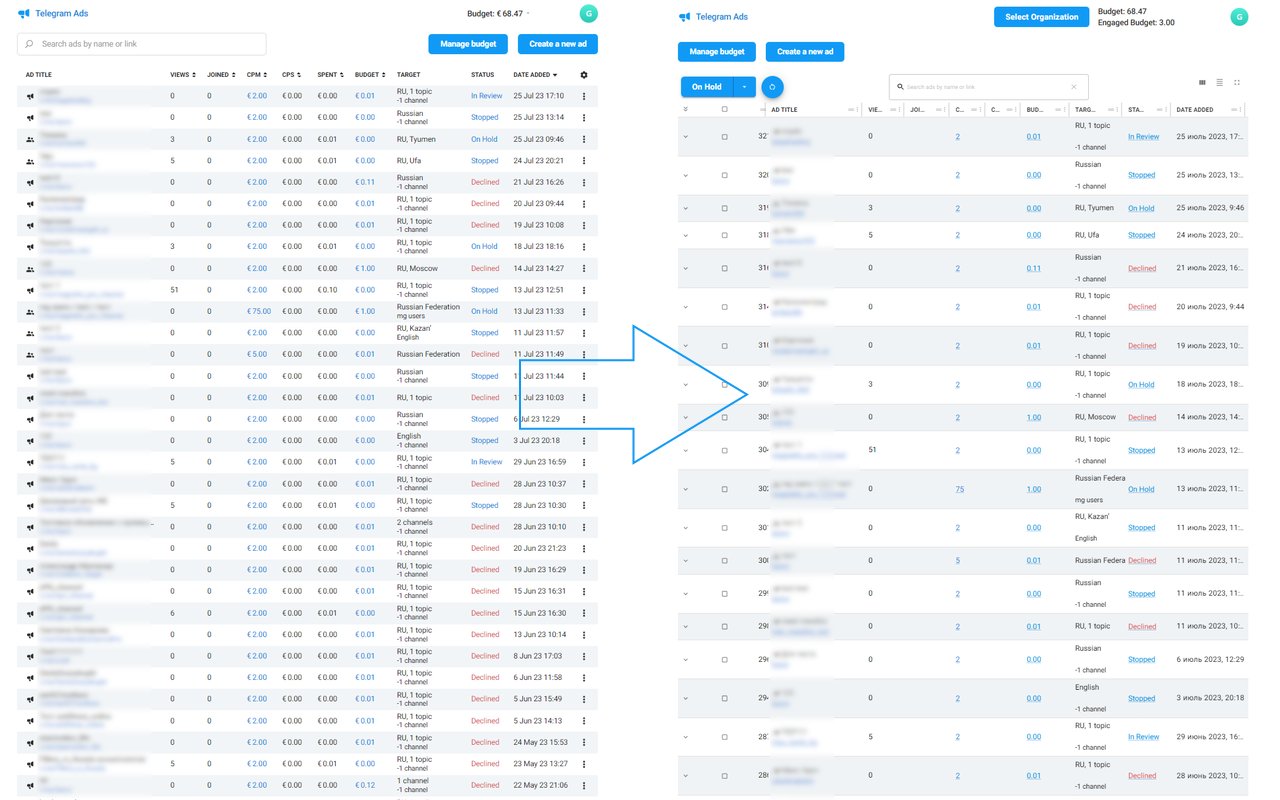Tick the select-all checkbox in the right view header

pyautogui.click(x=725, y=110)
